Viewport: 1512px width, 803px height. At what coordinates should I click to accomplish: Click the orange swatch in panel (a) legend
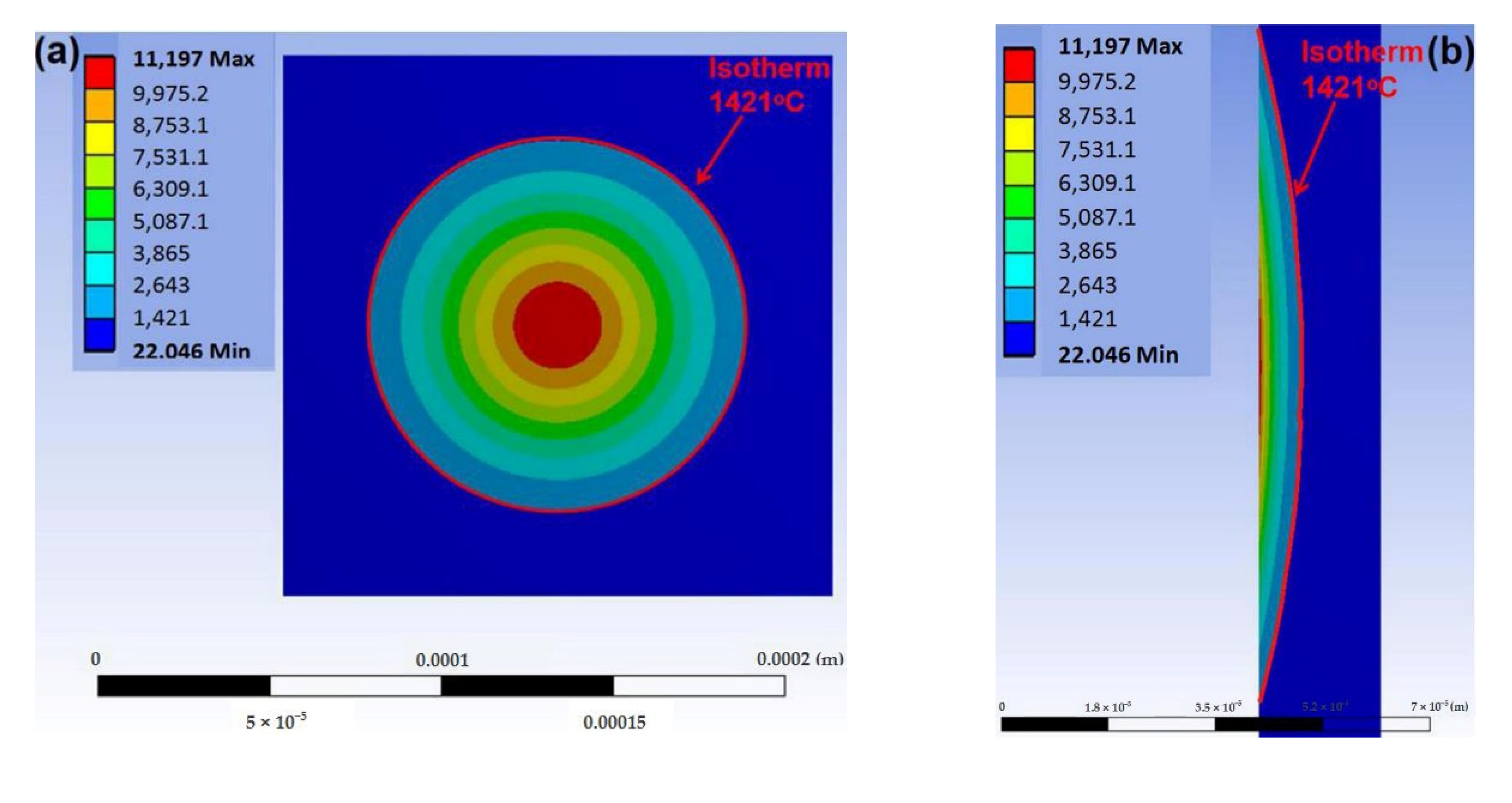point(99,105)
